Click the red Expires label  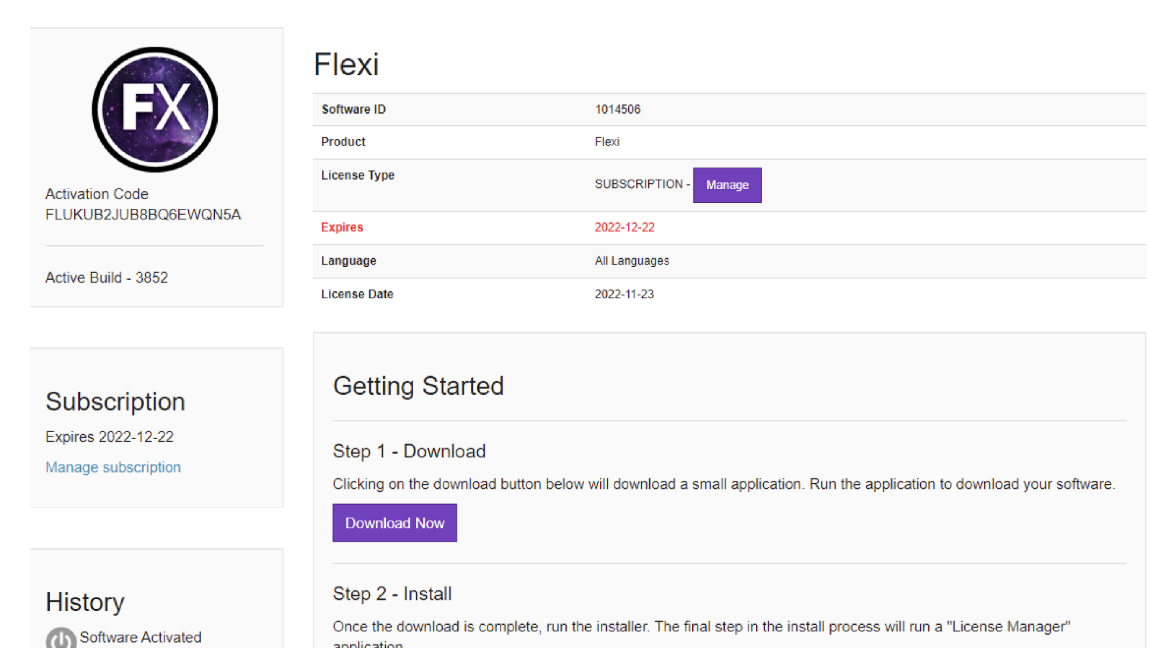click(x=342, y=227)
